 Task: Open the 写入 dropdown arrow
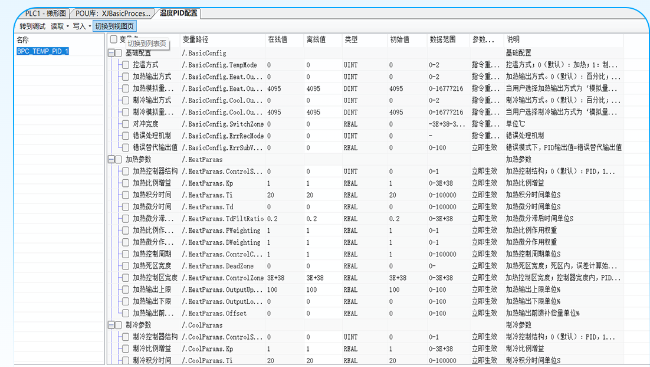click(90, 26)
